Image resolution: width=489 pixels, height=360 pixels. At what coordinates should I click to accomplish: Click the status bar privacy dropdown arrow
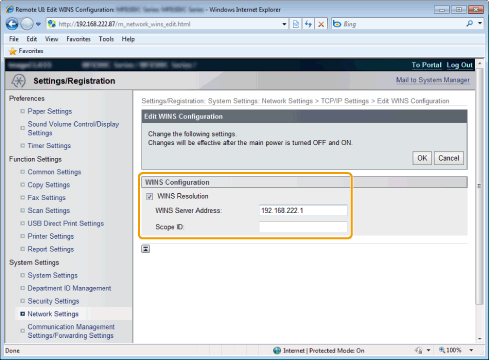click(428, 350)
